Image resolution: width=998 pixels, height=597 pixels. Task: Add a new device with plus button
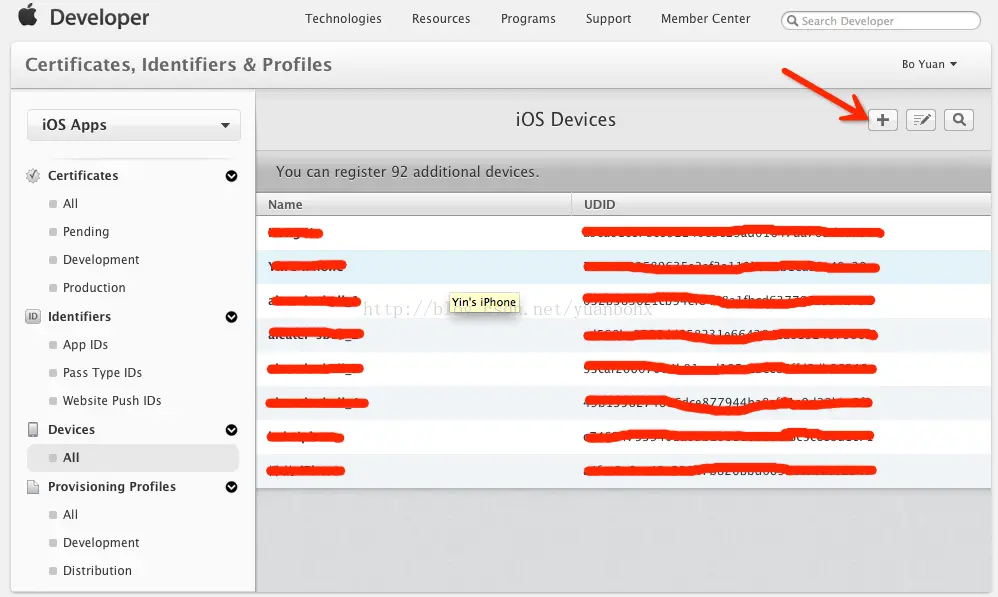pyautogui.click(x=883, y=120)
